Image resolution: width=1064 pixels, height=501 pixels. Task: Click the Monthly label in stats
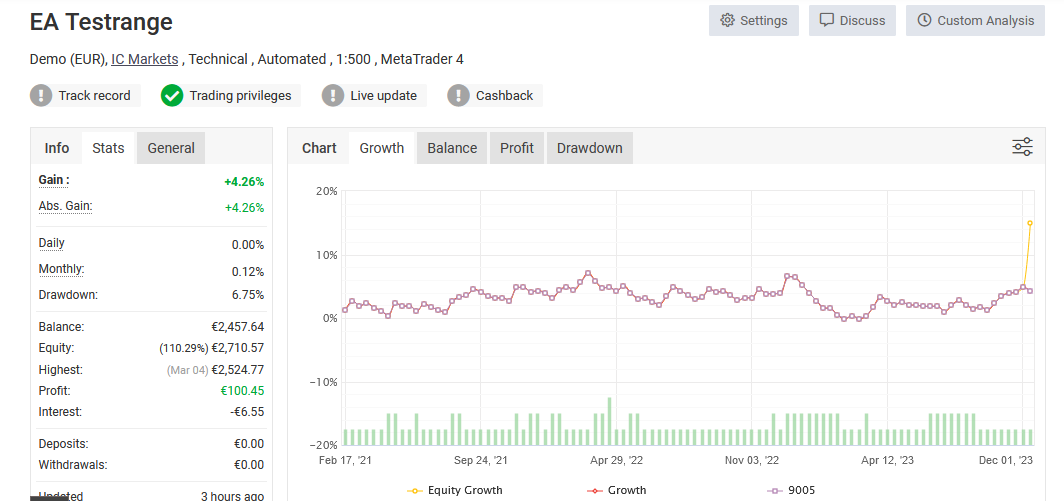[x=61, y=269]
